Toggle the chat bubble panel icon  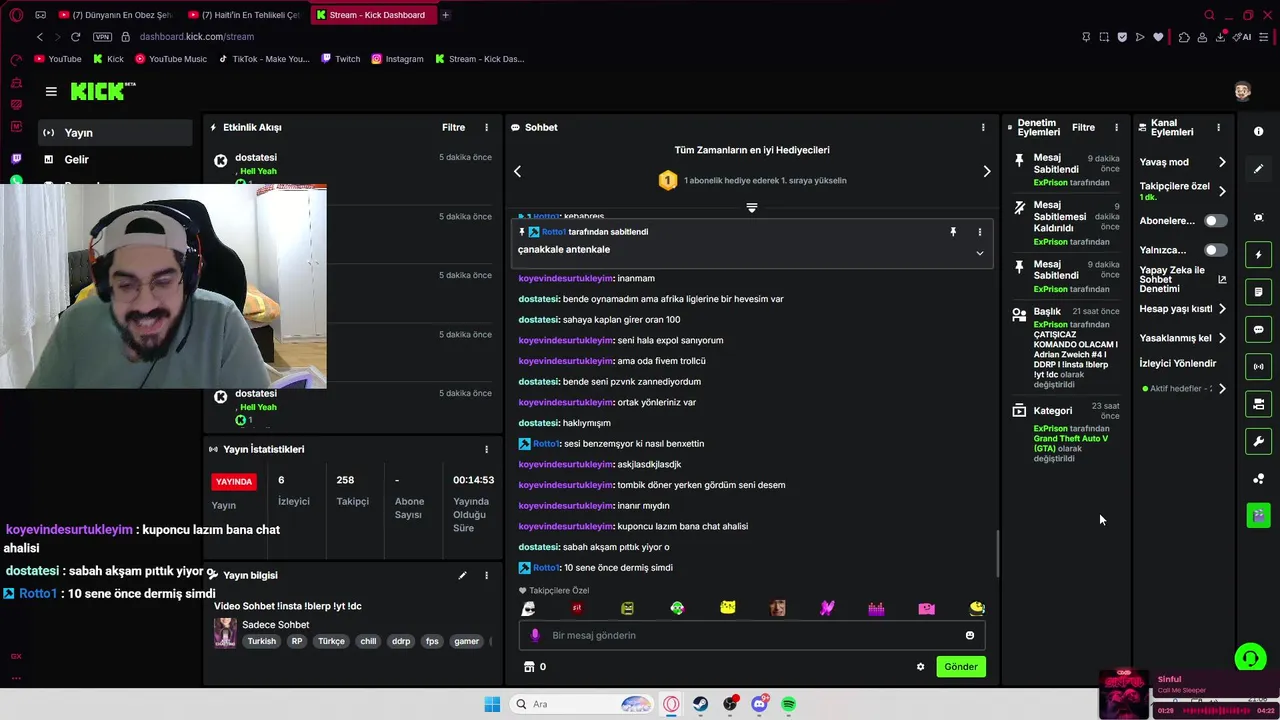pos(1258,329)
